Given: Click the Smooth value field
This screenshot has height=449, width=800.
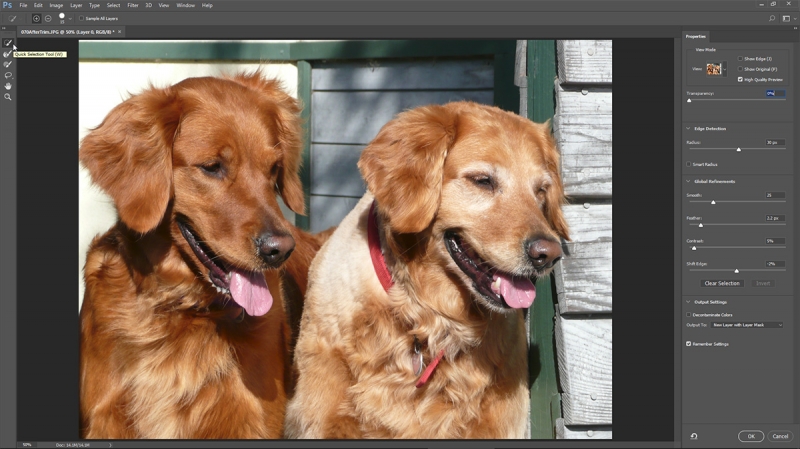Looking at the screenshot, I should point(775,195).
